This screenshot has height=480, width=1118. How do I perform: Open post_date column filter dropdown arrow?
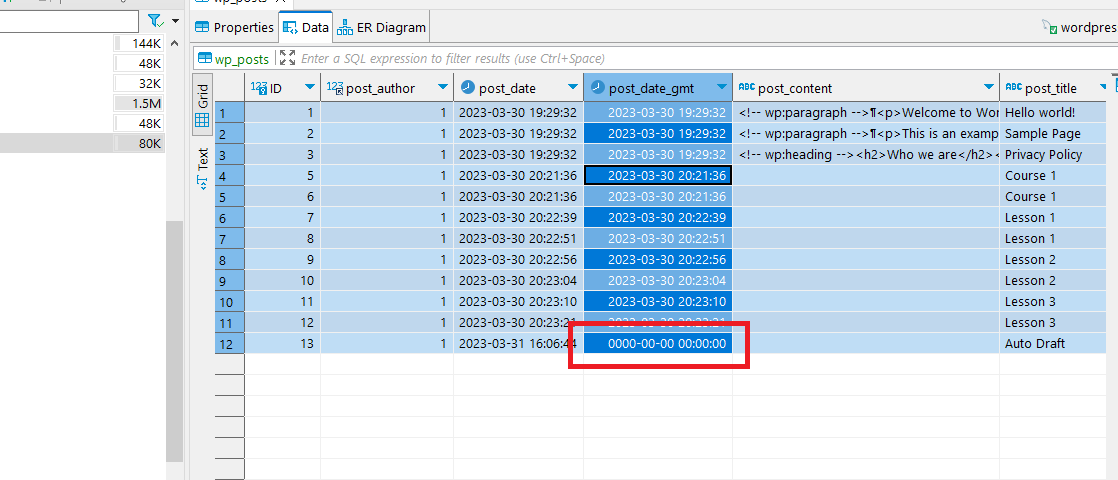(x=573, y=88)
